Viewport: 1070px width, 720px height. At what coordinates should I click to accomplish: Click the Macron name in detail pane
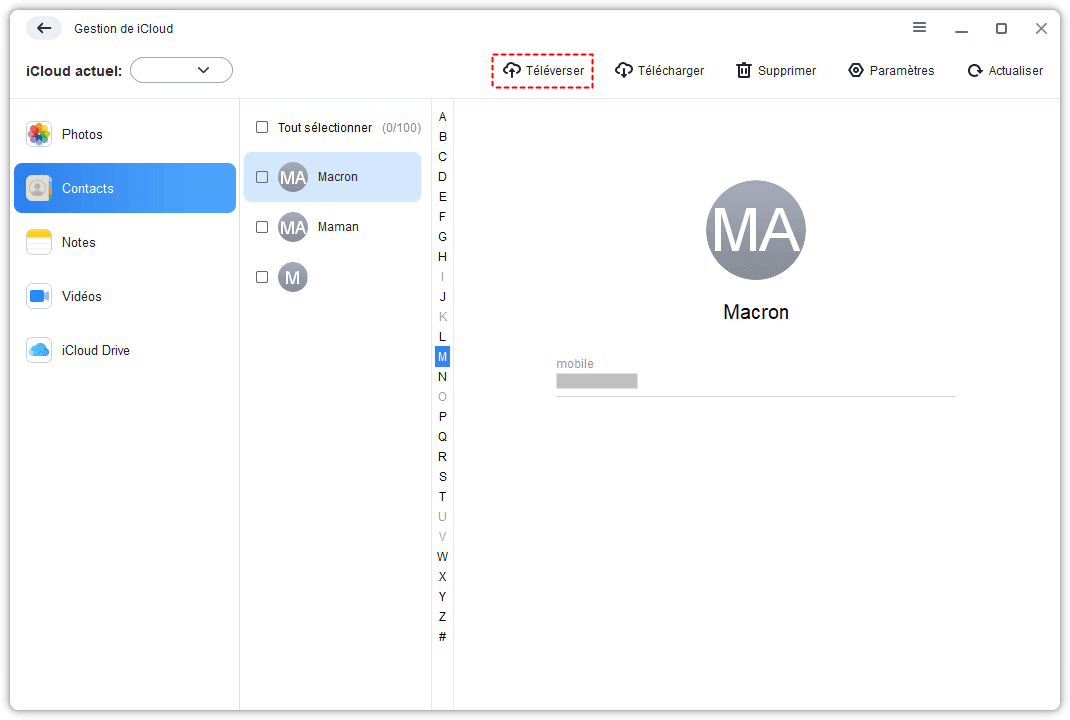coord(755,312)
